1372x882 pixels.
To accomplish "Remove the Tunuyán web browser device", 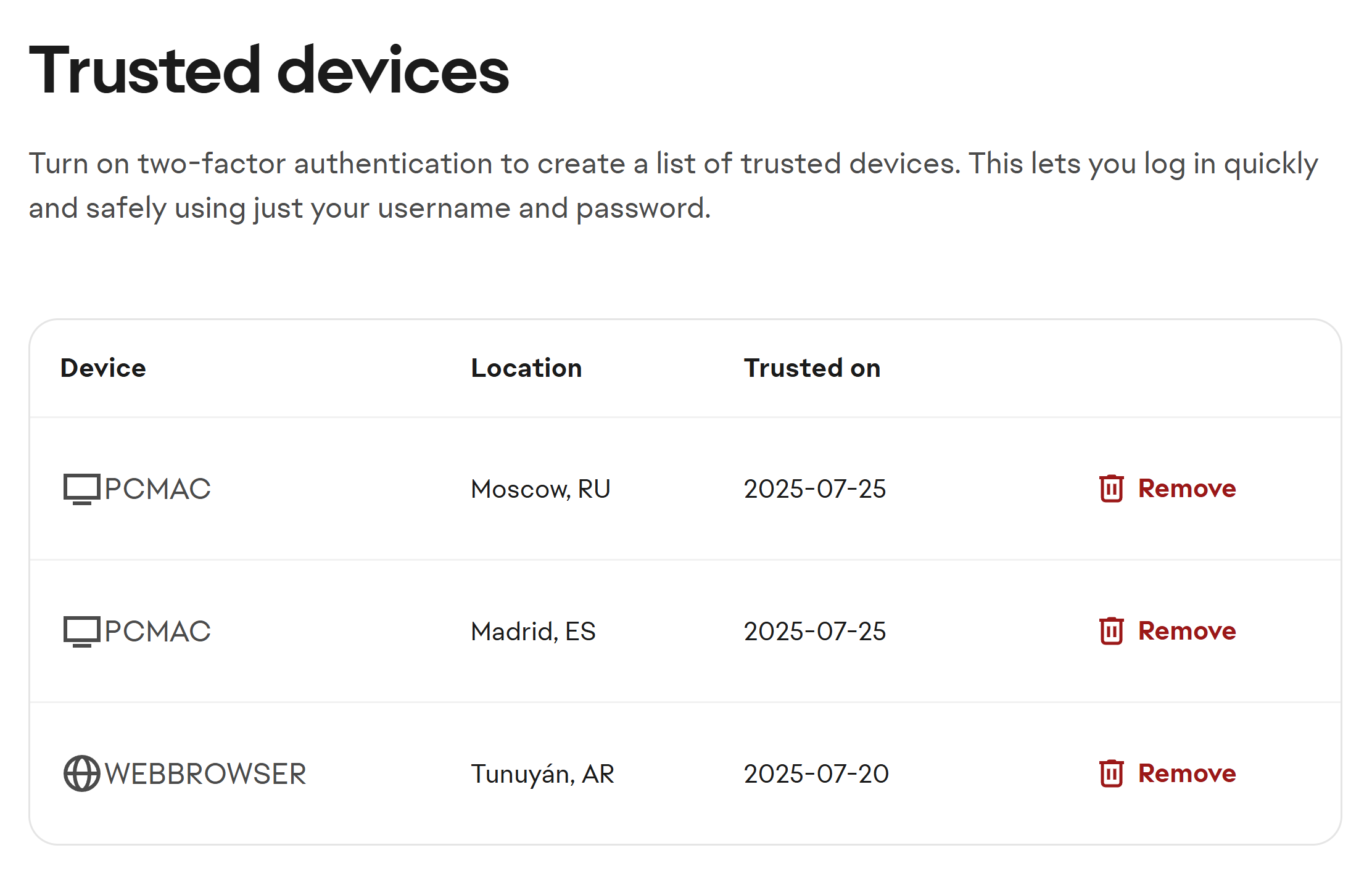I will (1186, 773).
